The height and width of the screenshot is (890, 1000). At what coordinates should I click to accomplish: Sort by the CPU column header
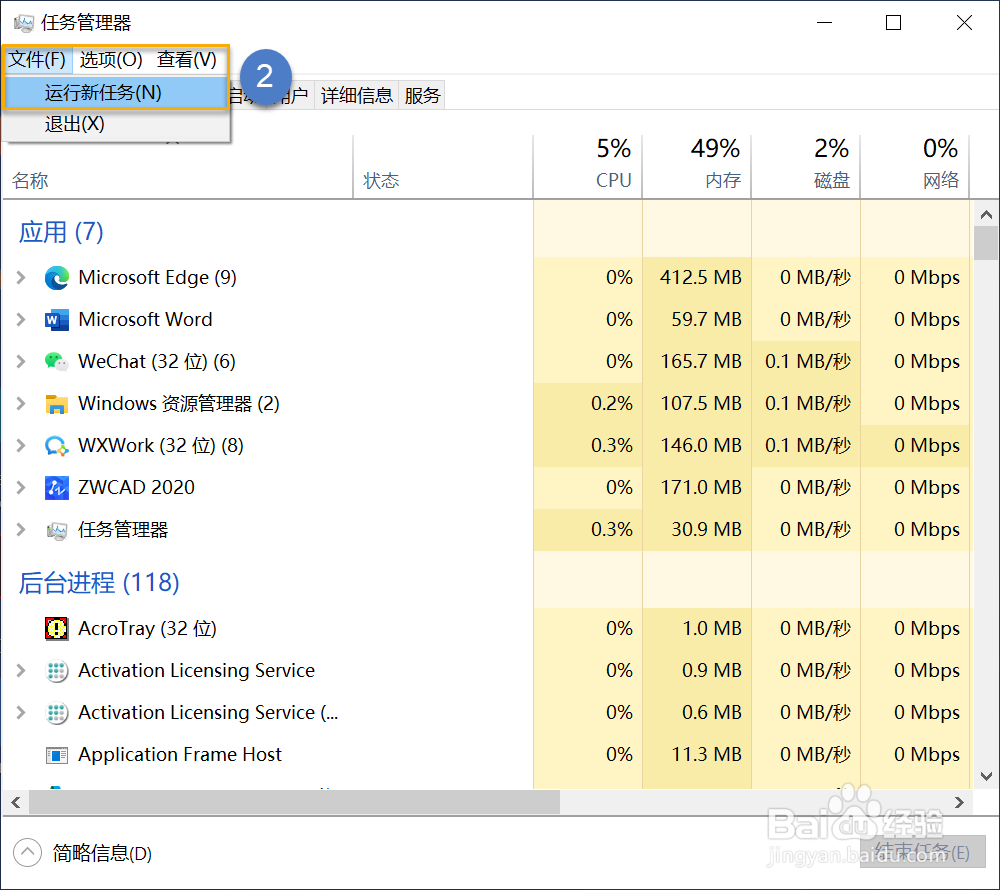click(x=587, y=167)
